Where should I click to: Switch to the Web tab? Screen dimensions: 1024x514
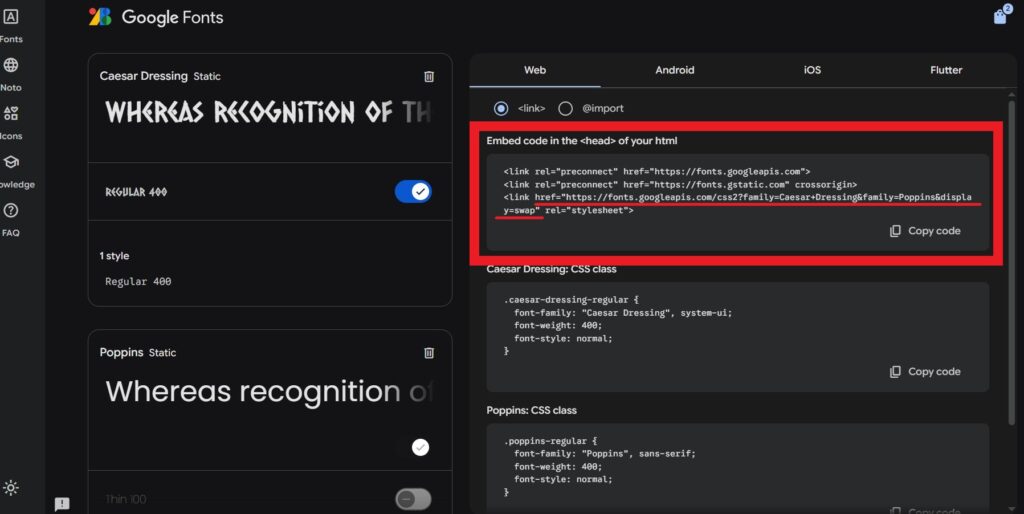(535, 70)
